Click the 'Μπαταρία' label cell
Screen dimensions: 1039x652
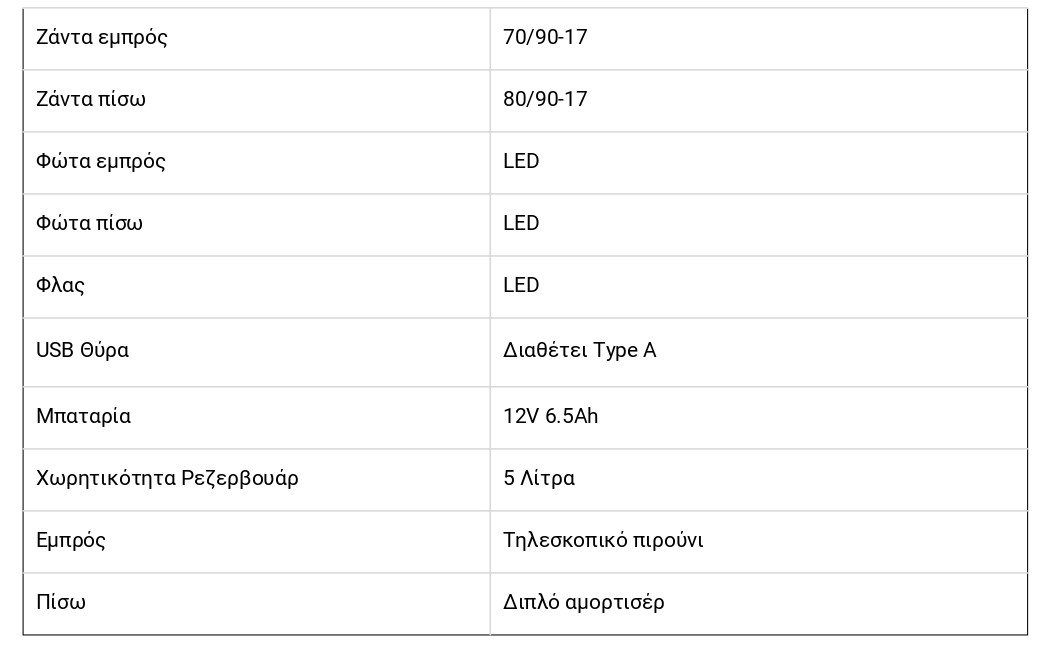83,416
